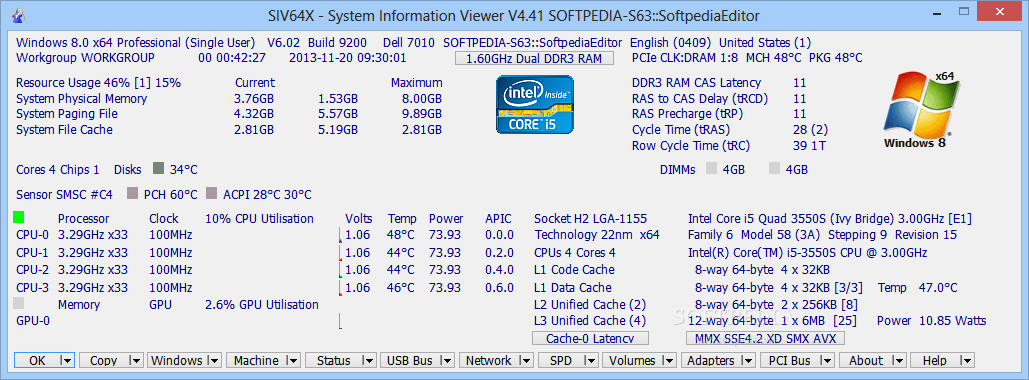
Task: Click the System Physical Memory label
Action: coord(81,98)
